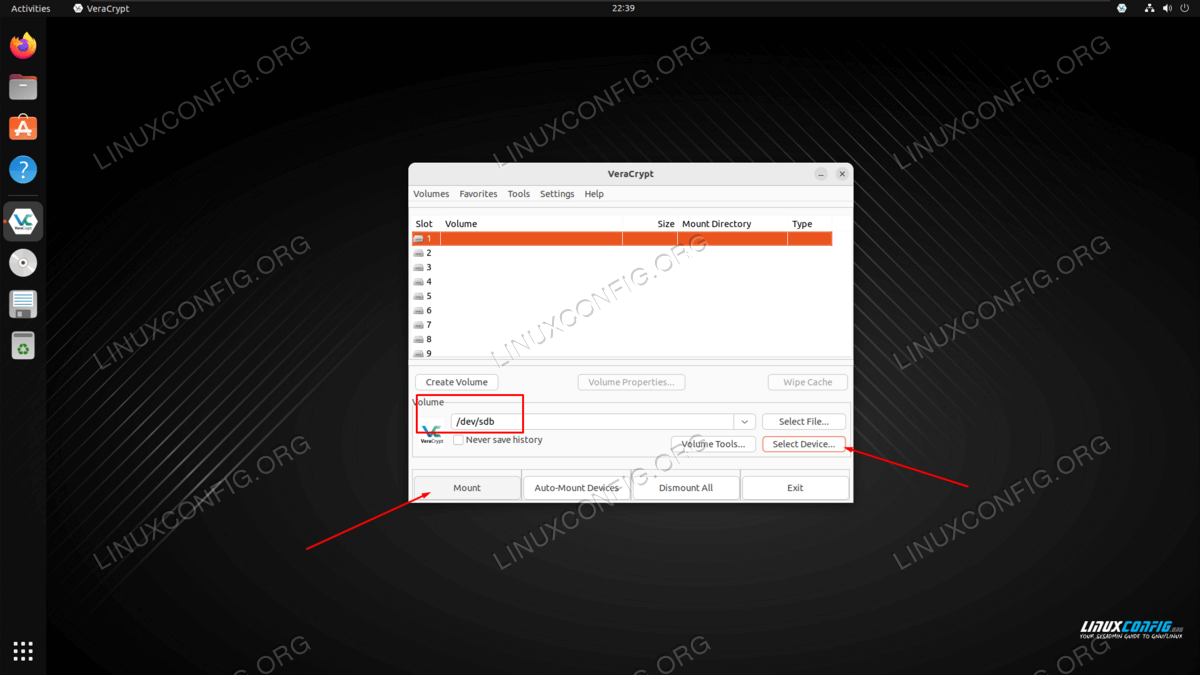Select slot 4 in the volume list

622,282
